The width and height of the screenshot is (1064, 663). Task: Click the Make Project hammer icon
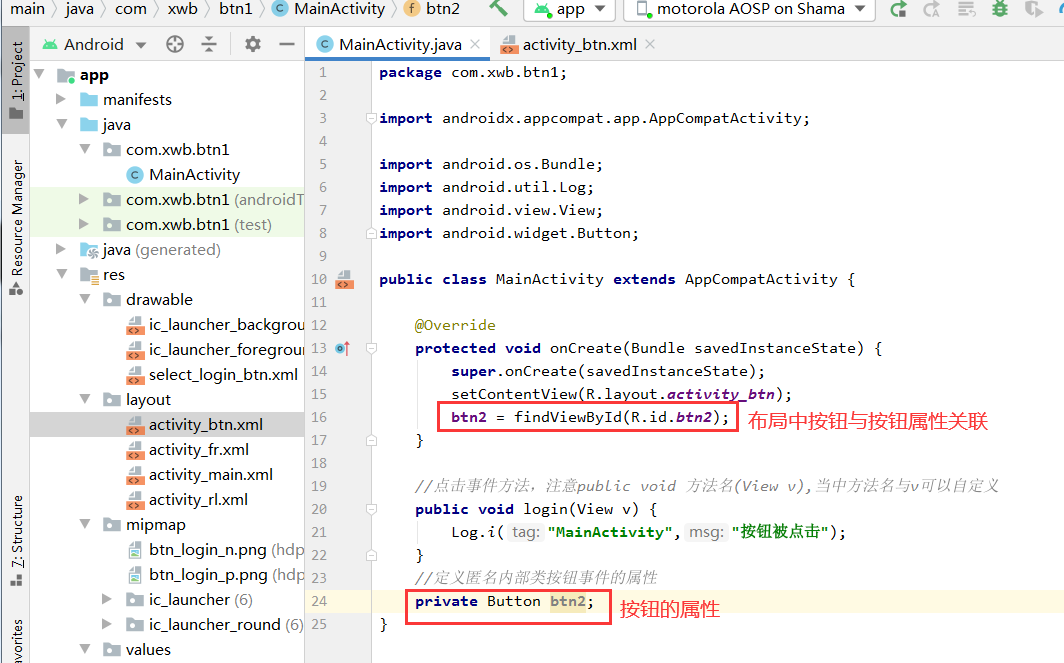(499, 9)
